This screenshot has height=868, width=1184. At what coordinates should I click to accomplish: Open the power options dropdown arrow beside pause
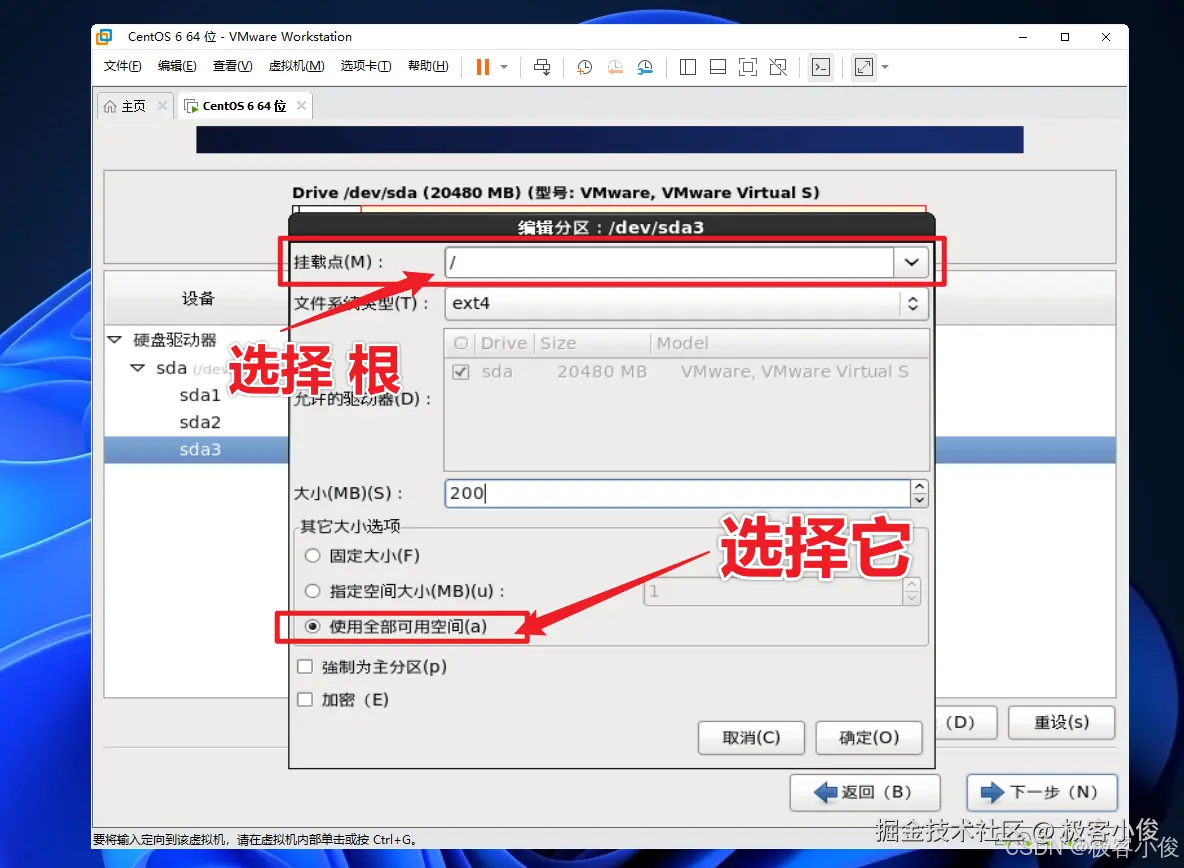tap(504, 67)
